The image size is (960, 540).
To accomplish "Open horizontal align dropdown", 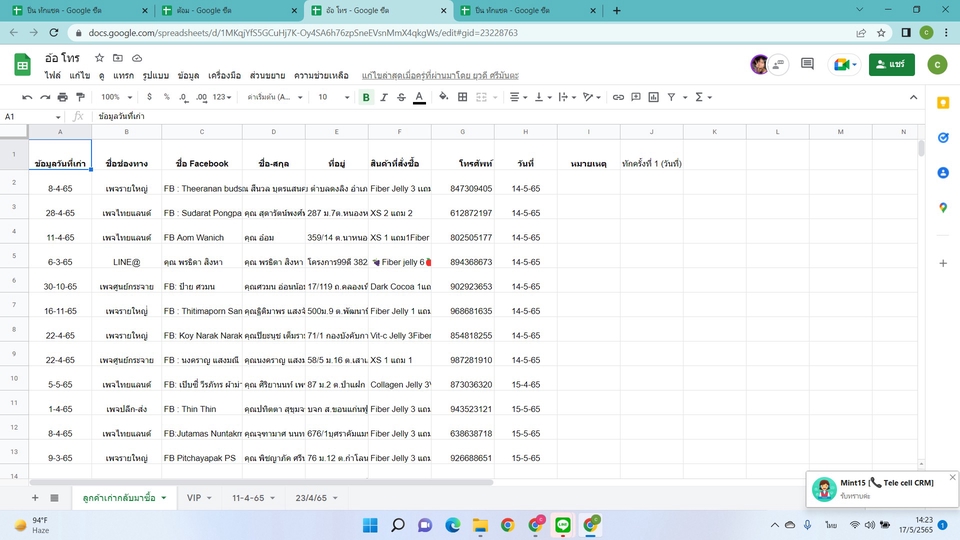I will coord(519,97).
